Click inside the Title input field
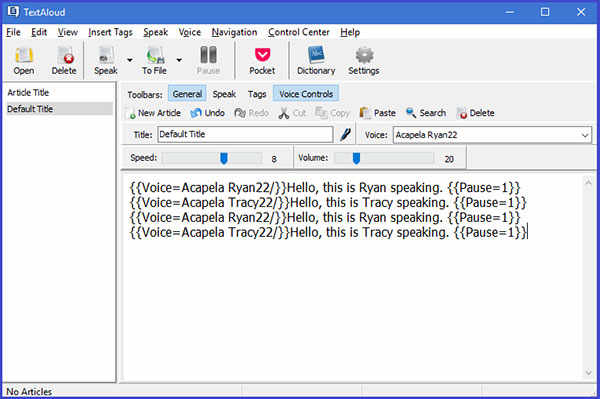 (x=245, y=134)
